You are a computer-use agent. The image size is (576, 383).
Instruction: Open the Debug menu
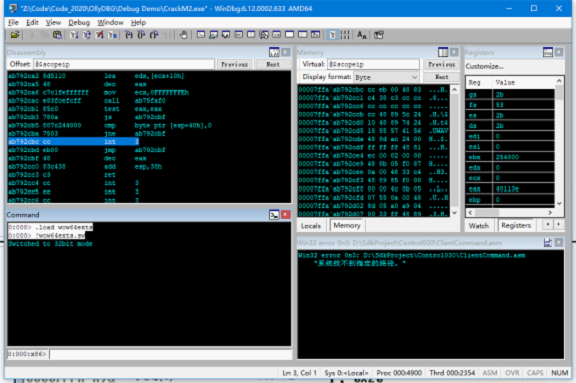coord(79,22)
